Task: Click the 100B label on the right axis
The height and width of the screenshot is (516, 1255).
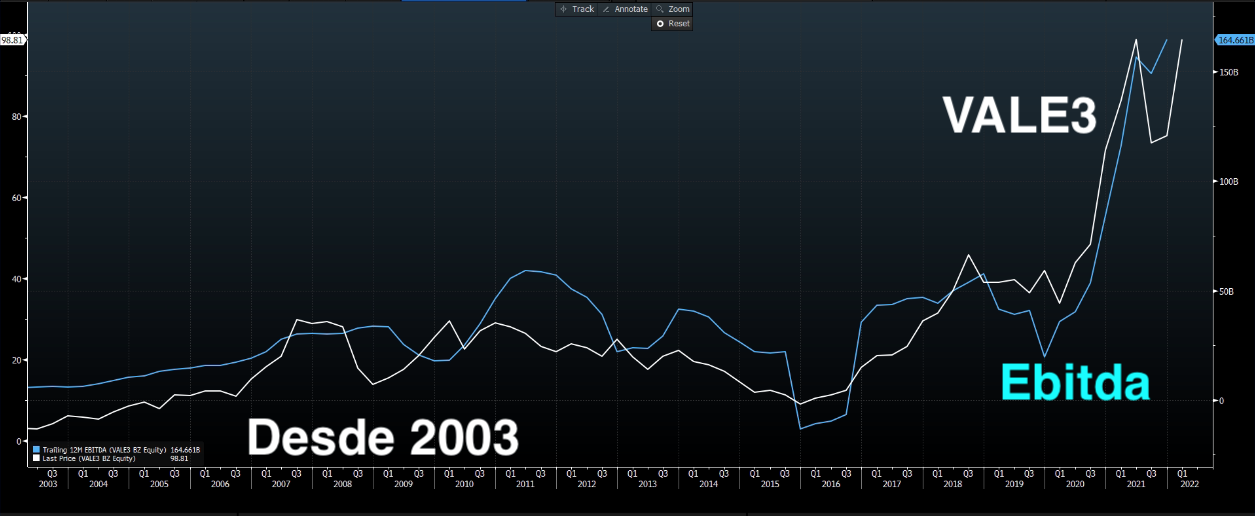Action: pyautogui.click(x=1230, y=182)
